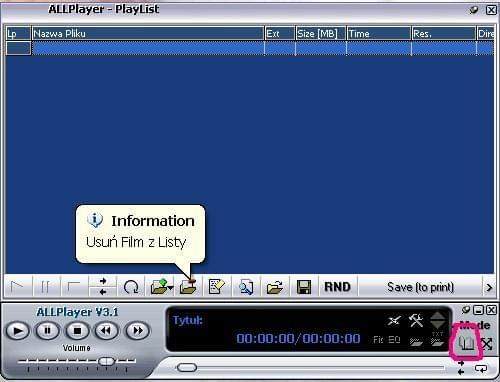
Task: Minimize the ALLPlayer V3.1 player window
Action: pyautogui.click(x=479, y=310)
